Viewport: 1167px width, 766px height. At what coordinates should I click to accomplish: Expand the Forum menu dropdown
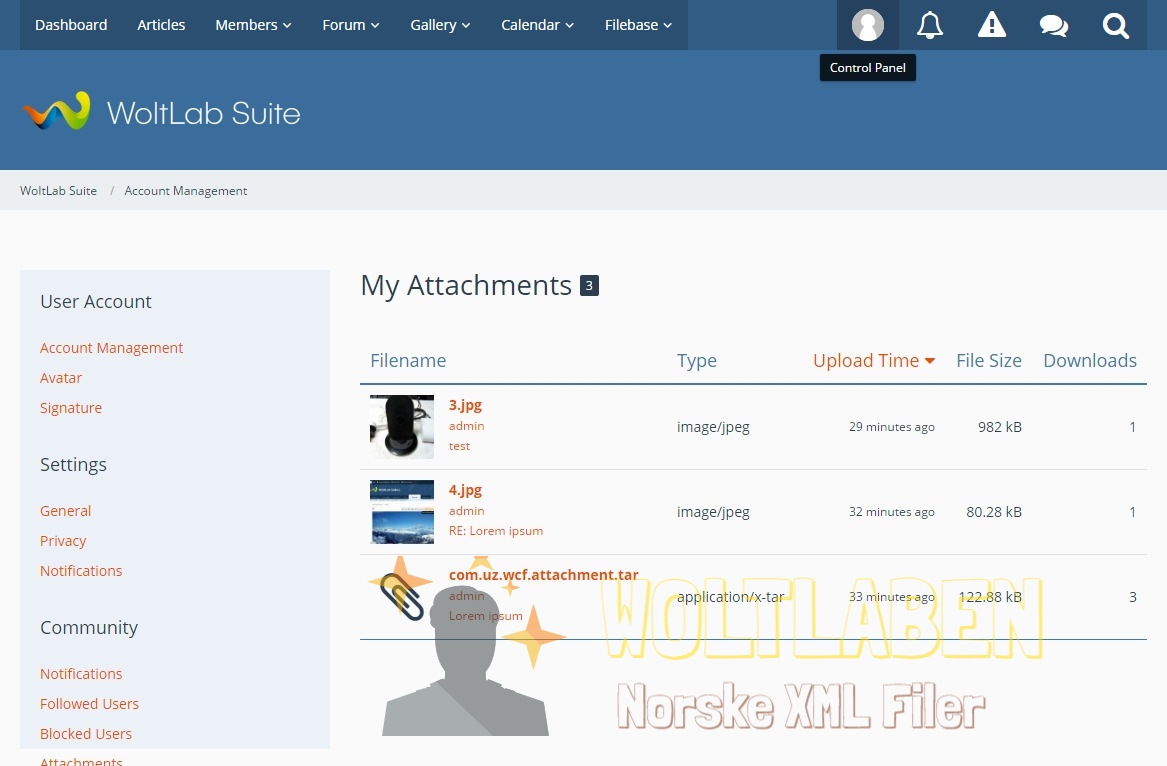click(x=350, y=25)
